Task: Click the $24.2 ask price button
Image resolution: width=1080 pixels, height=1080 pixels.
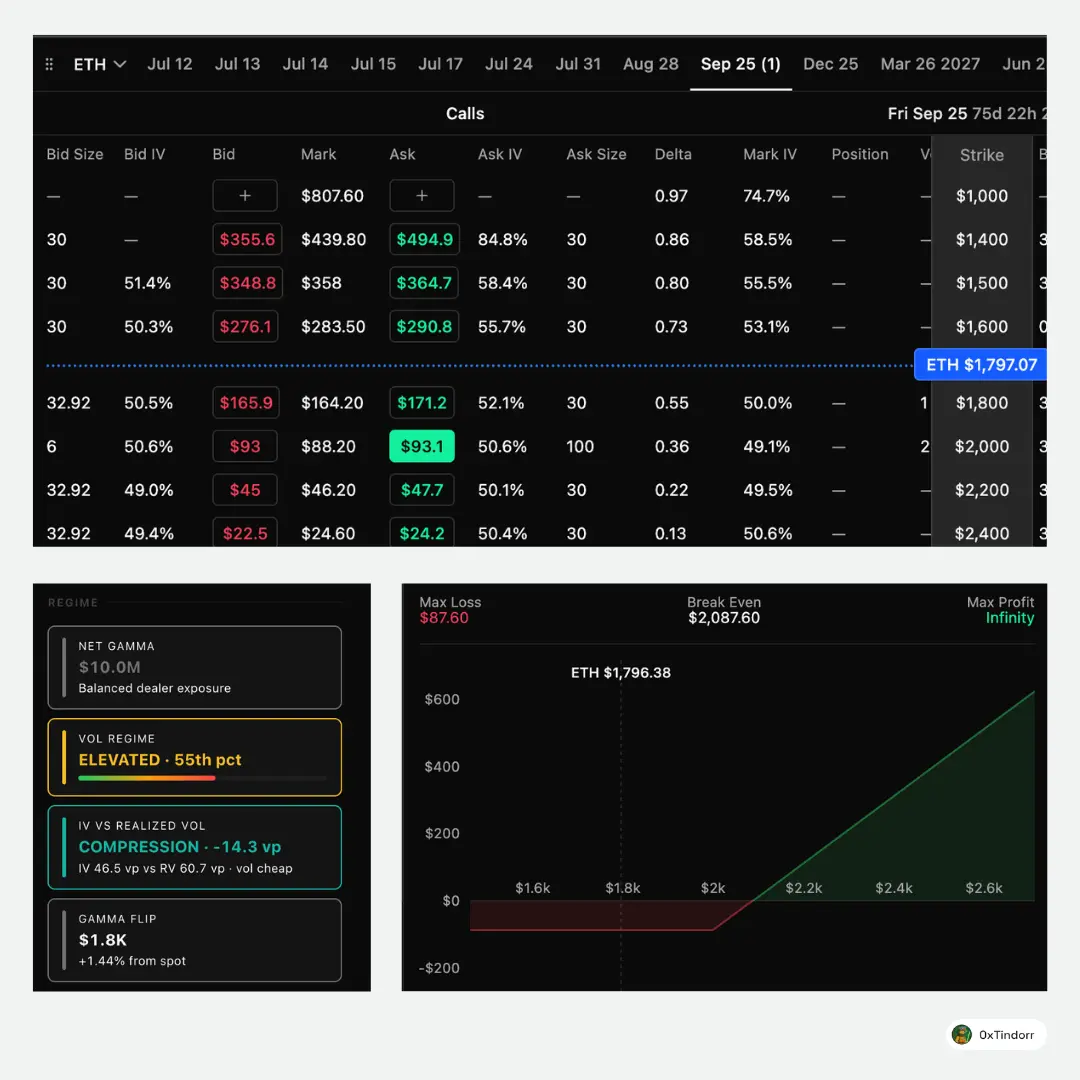Action: pos(422,532)
